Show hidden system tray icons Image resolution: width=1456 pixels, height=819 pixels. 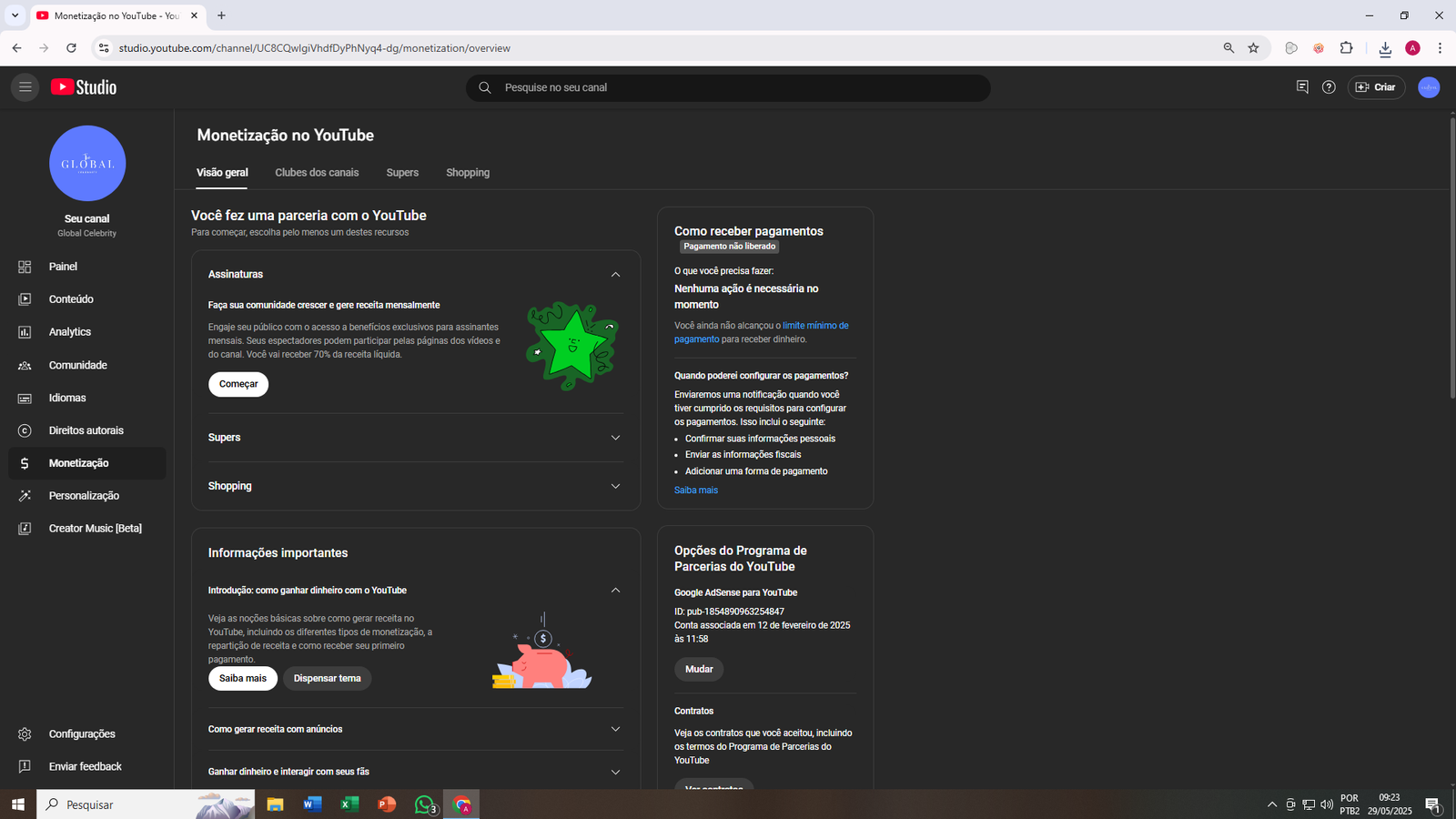[x=1271, y=804]
